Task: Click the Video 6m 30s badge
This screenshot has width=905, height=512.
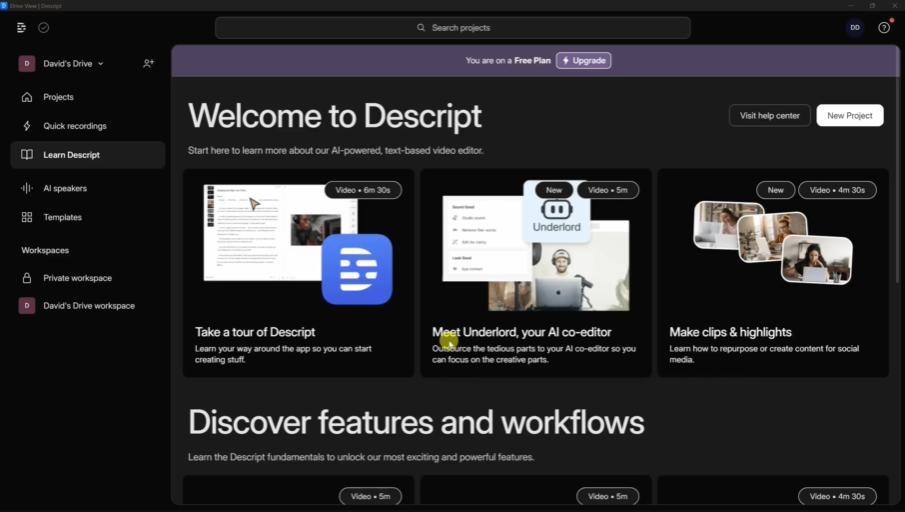Action: pyautogui.click(x=363, y=190)
